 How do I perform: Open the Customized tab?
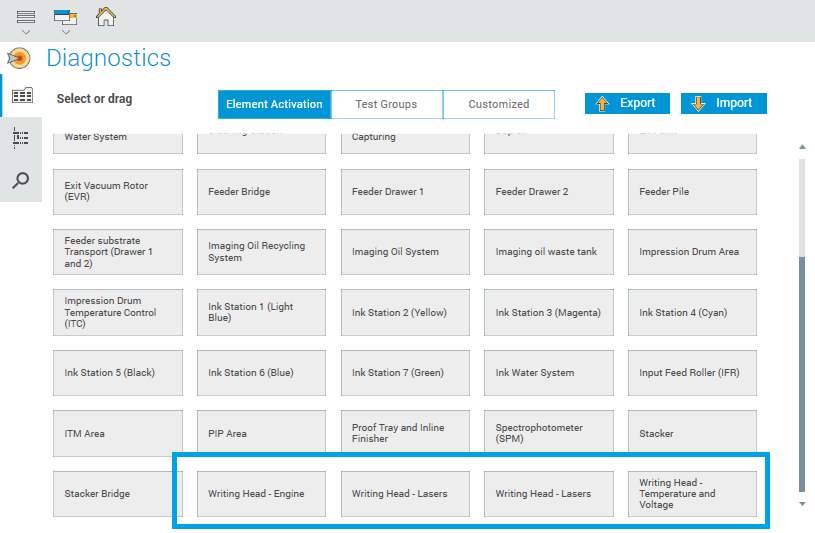point(498,104)
